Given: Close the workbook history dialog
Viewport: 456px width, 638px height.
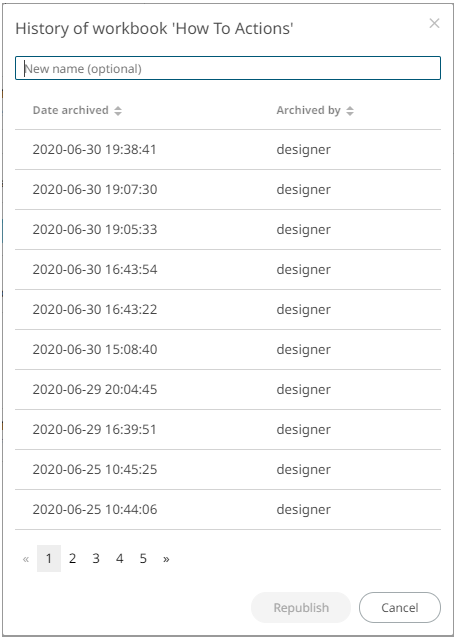Looking at the screenshot, I should coord(434,24).
